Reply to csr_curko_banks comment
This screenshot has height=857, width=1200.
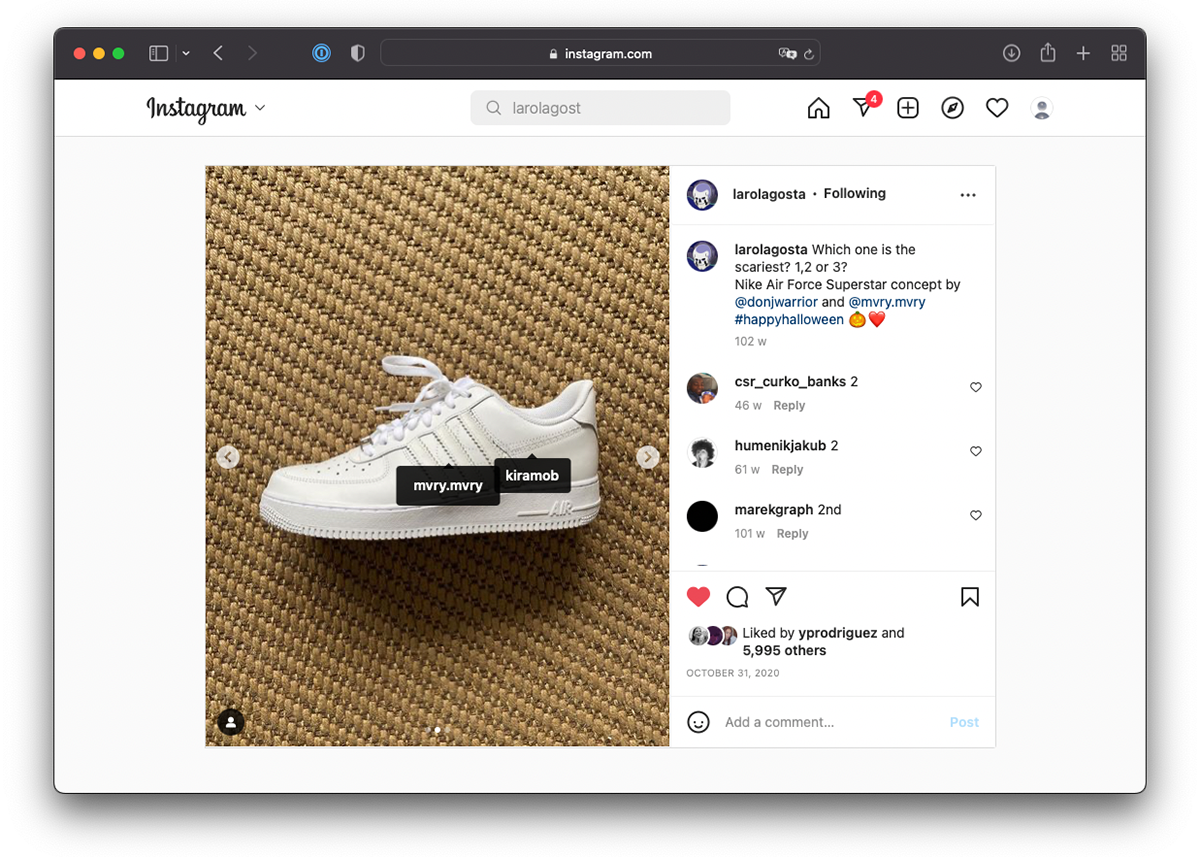coord(789,405)
